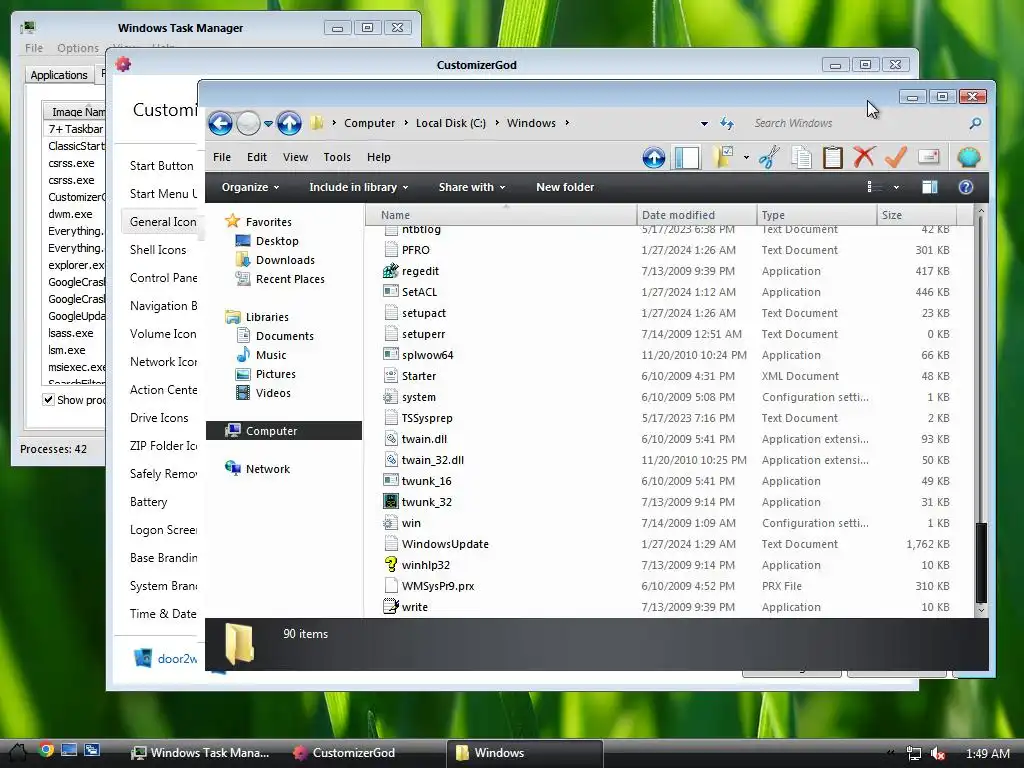Open Chrome from the taskbar quick launch
The width and height of the screenshot is (1024, 768).
[46, 750]
